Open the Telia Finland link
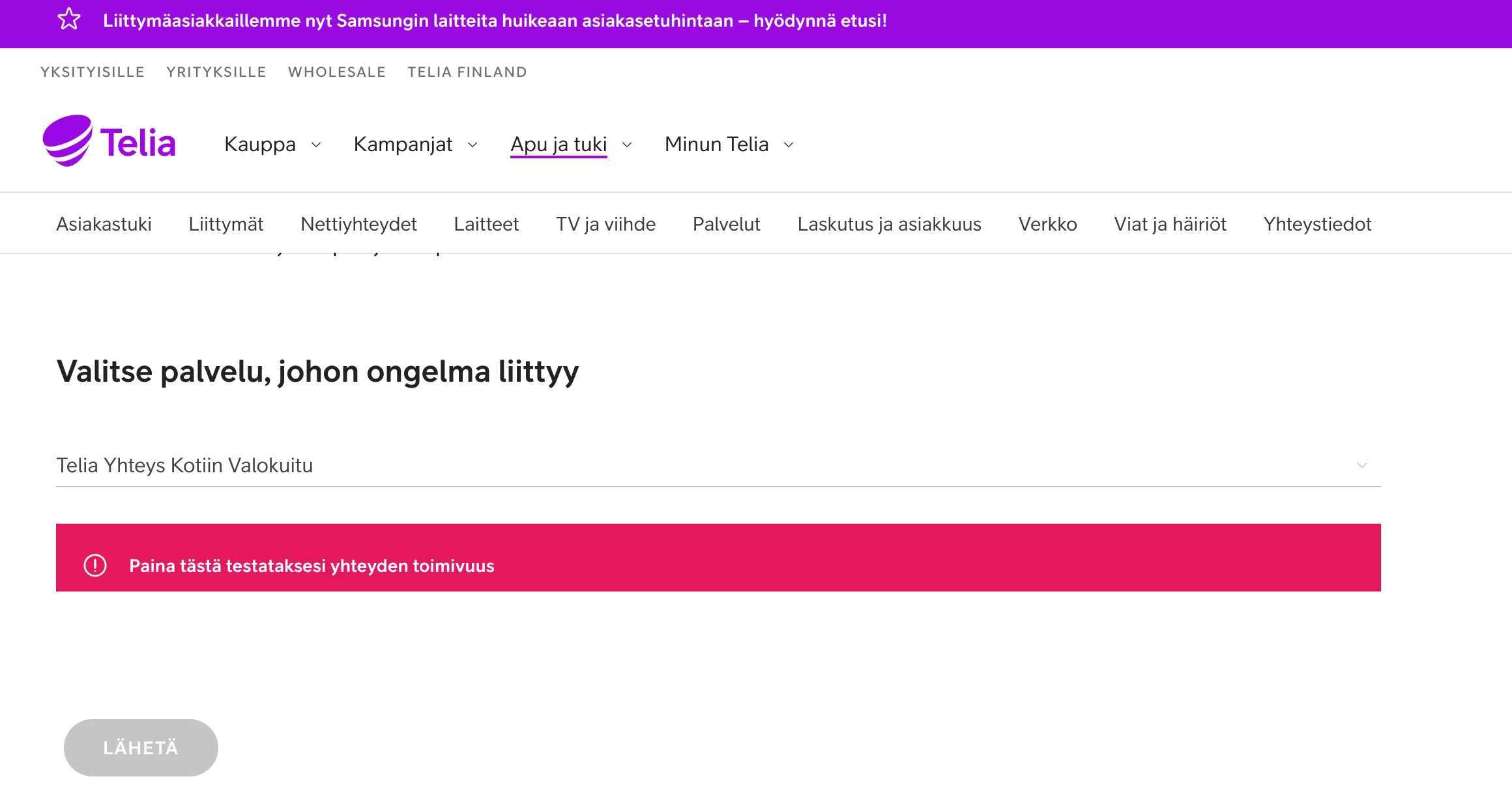The image size is (1512, 796). pos(467,72)
